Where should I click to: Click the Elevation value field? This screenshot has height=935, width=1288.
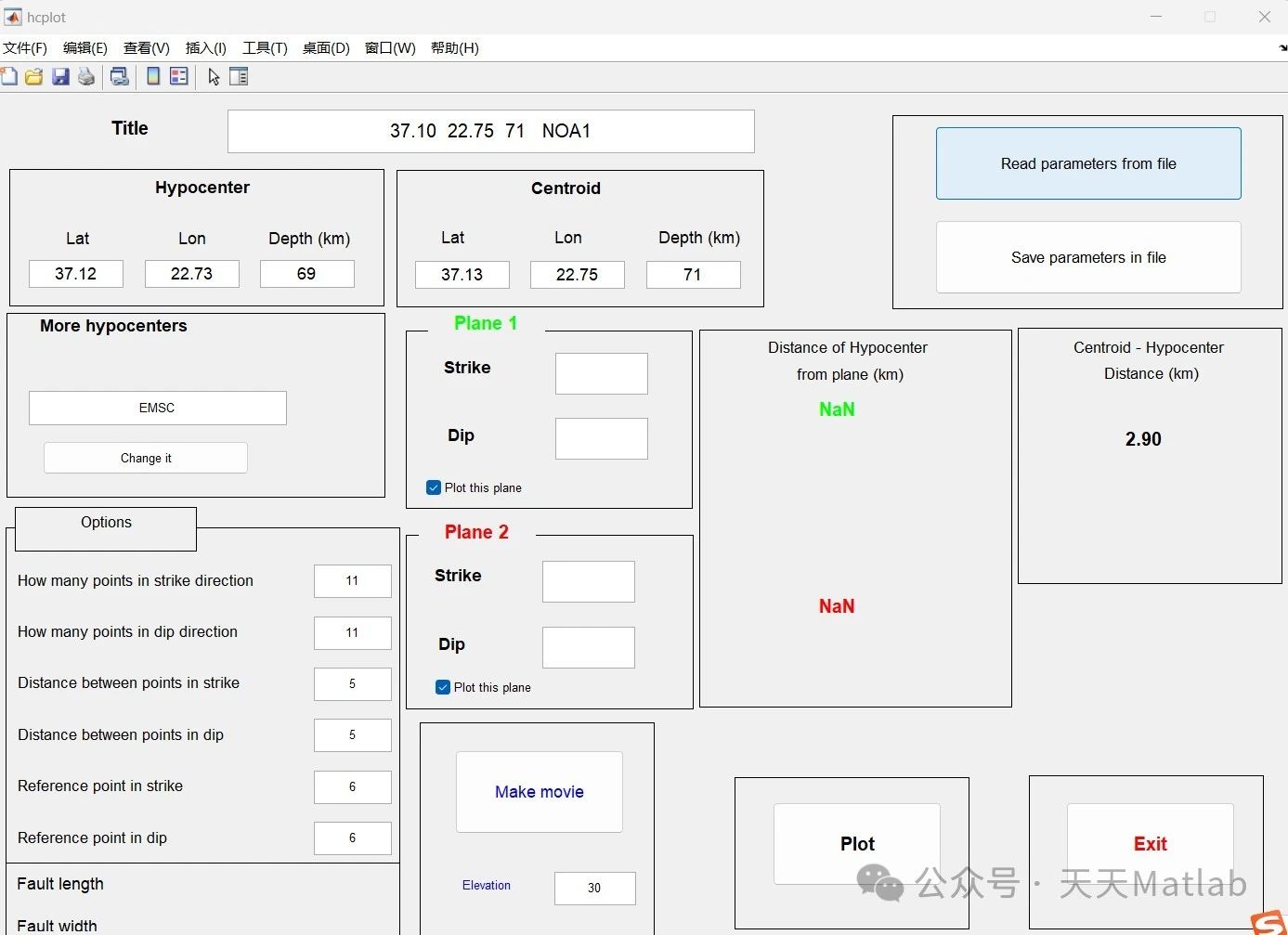[x=595, y=889]
